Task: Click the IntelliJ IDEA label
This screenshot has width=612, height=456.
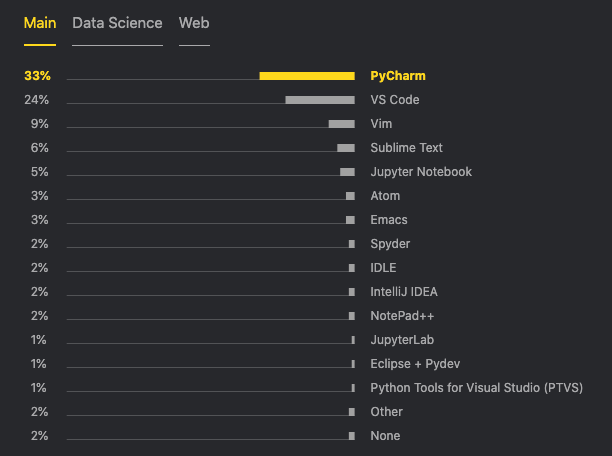Action: click(x=404, y=292)
